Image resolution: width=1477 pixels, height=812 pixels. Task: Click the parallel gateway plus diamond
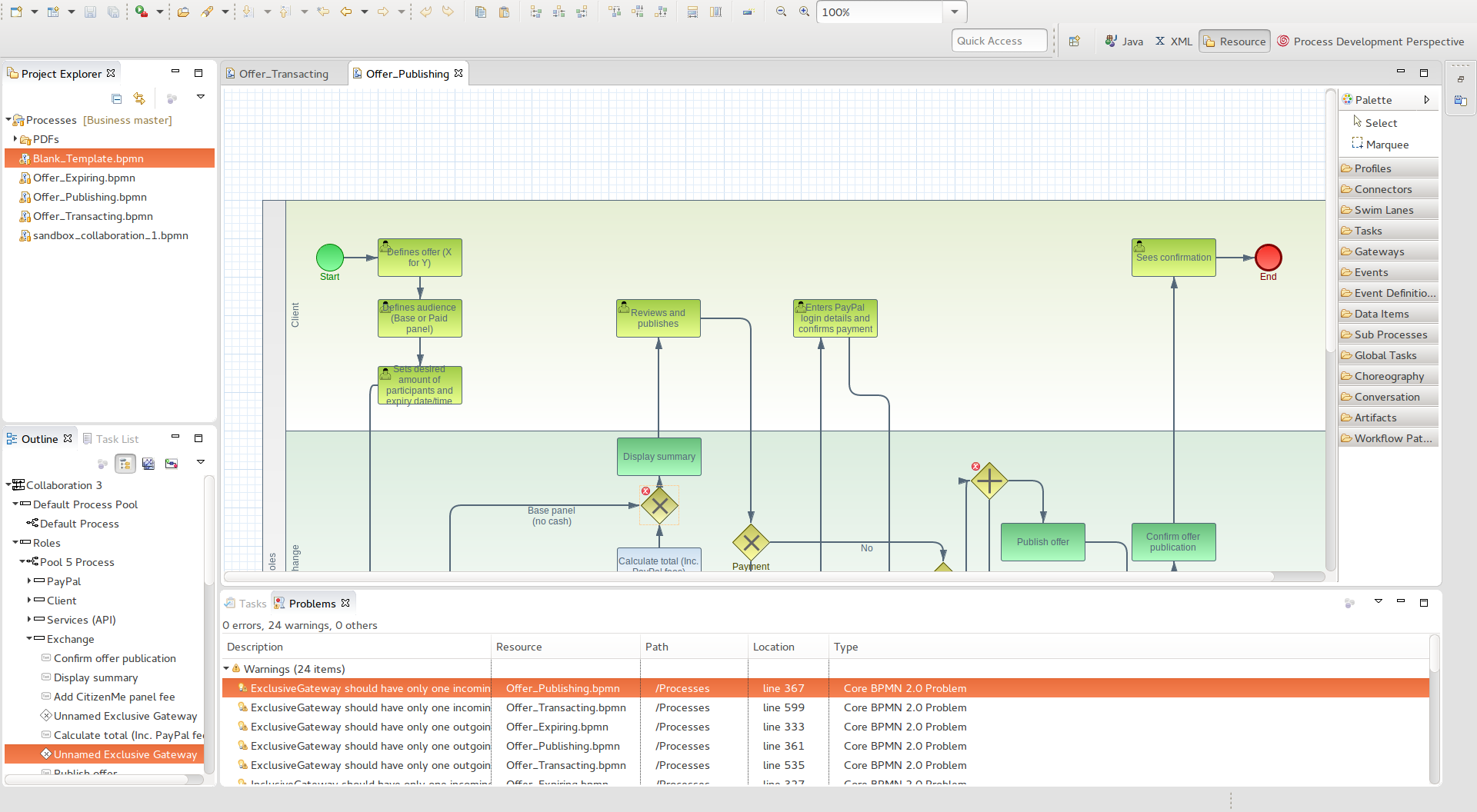[989, 481]
